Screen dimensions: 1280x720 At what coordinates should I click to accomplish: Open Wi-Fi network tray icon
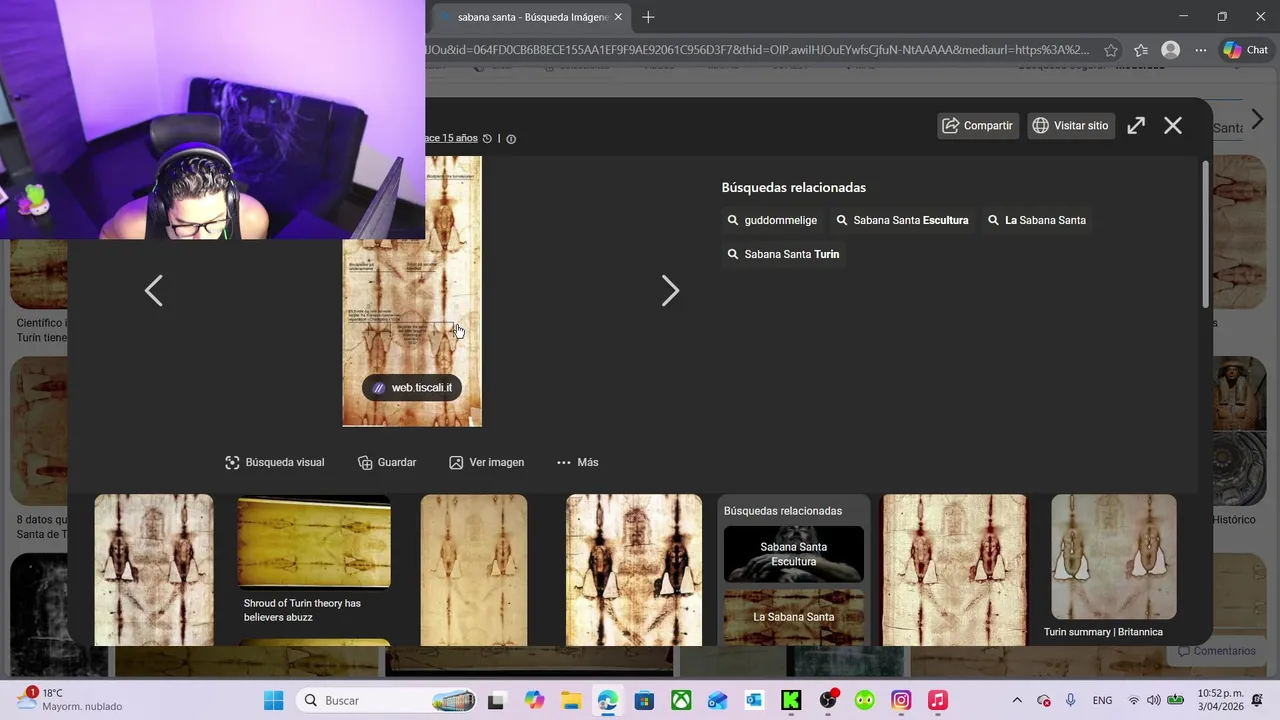(1134, 700)
